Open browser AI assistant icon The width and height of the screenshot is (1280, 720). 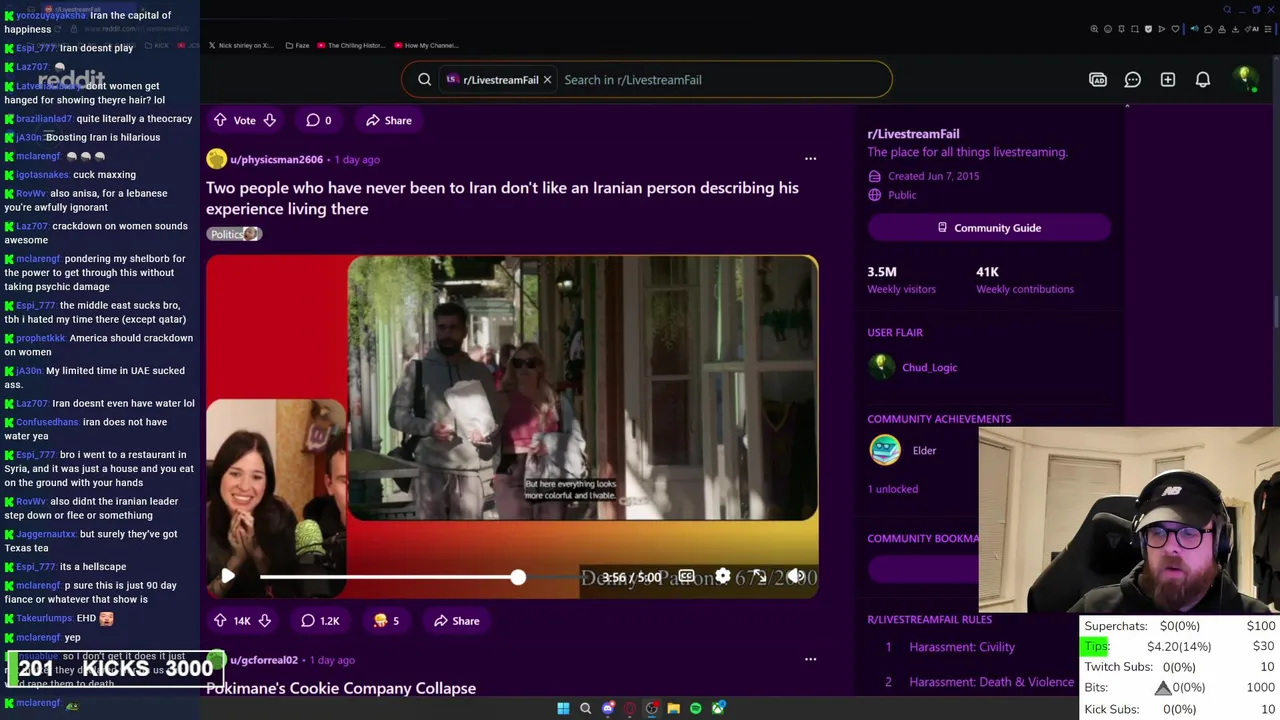[1252, 29]
